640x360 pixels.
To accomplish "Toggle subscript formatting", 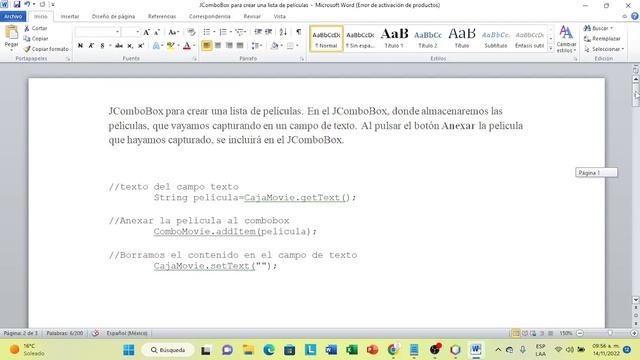I will (x=130, y=46).
